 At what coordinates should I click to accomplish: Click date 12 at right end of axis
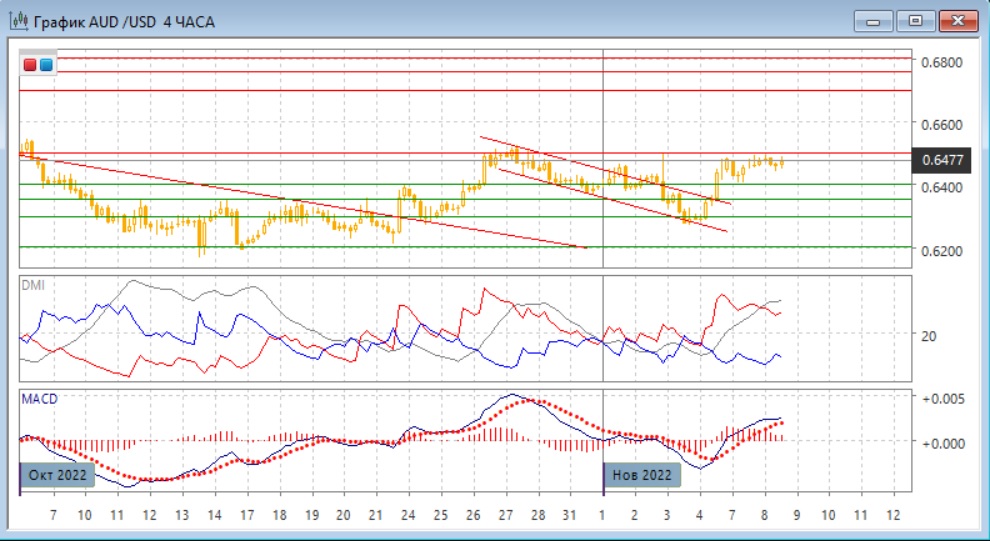pos(894,513)
